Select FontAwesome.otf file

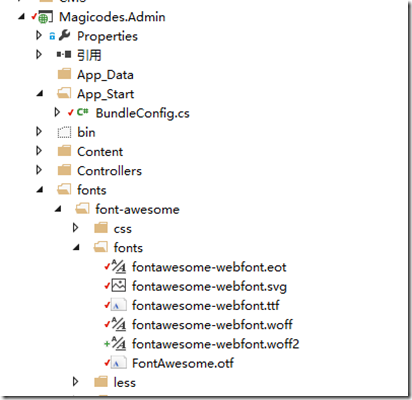(x=183, y=363)
